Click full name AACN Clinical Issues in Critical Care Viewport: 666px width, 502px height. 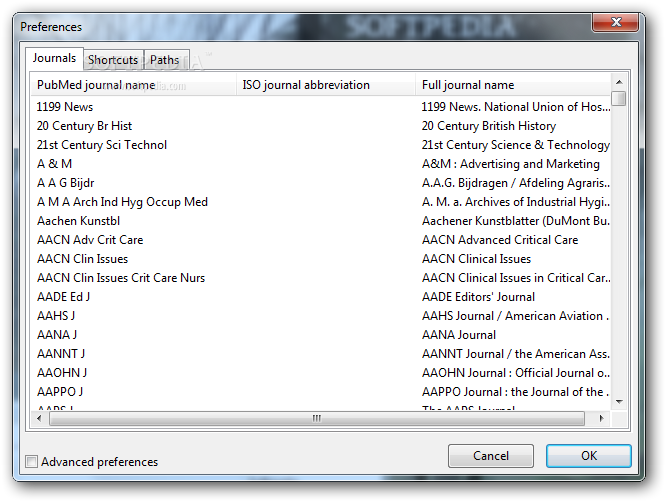tap(516, 278)
